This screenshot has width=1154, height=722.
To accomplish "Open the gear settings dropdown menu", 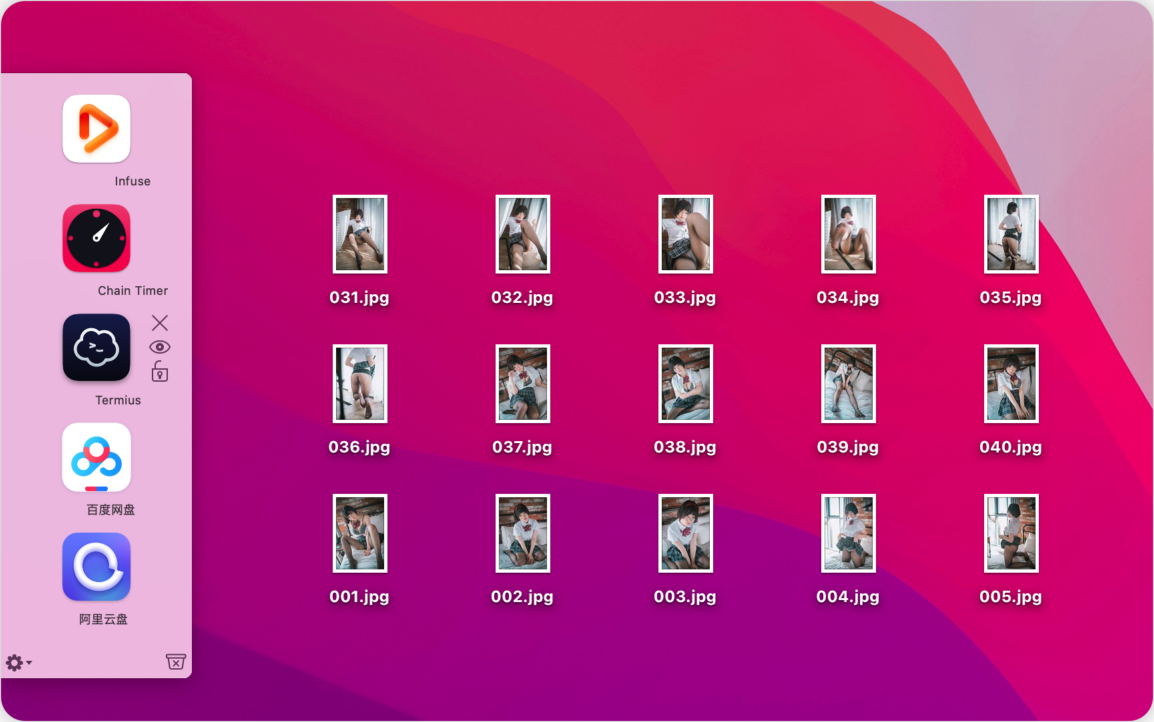I will (18, 662).
